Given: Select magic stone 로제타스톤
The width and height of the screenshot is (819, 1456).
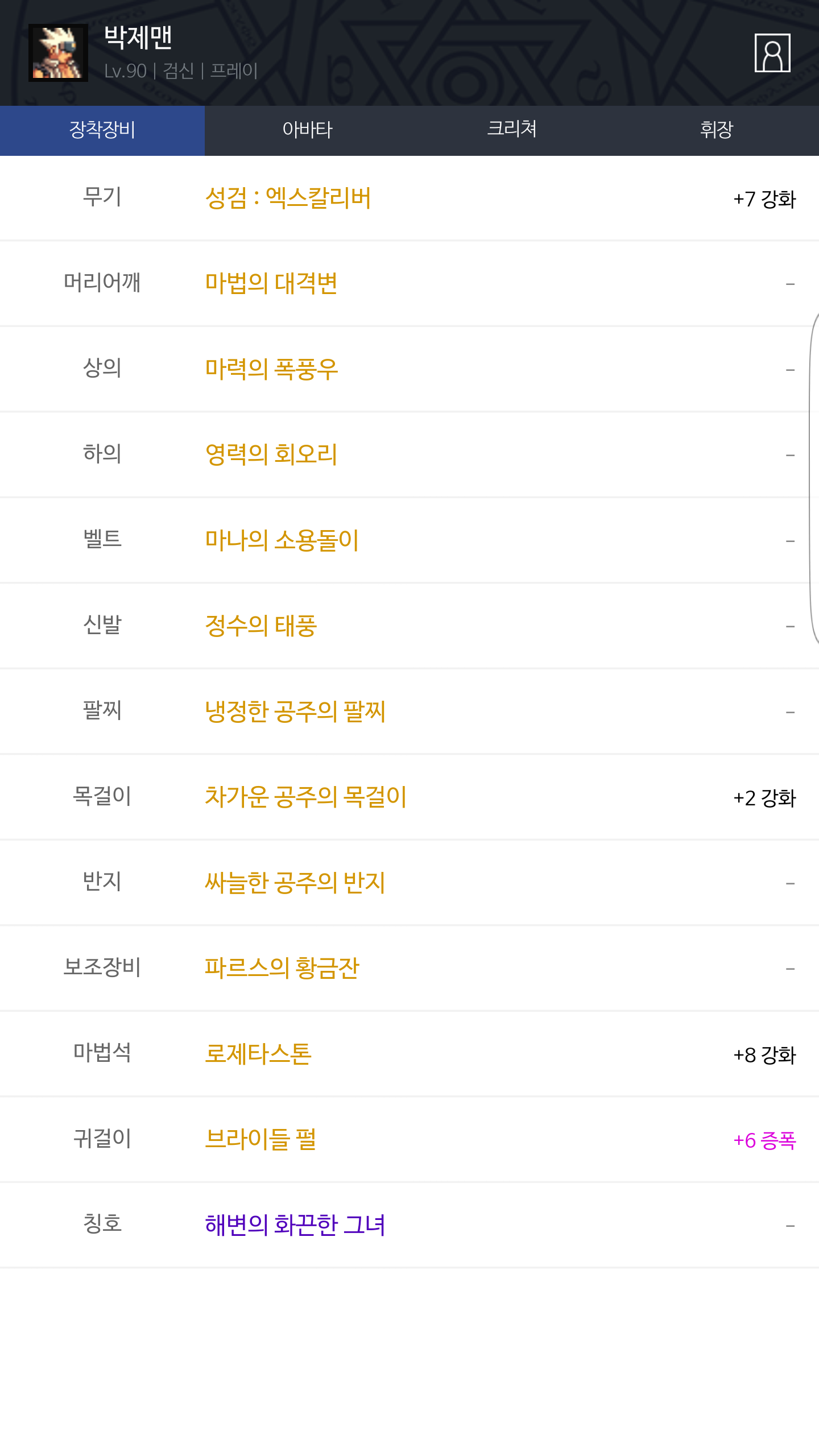Looking at the screenshot, I should click(x=258, y=1054).
